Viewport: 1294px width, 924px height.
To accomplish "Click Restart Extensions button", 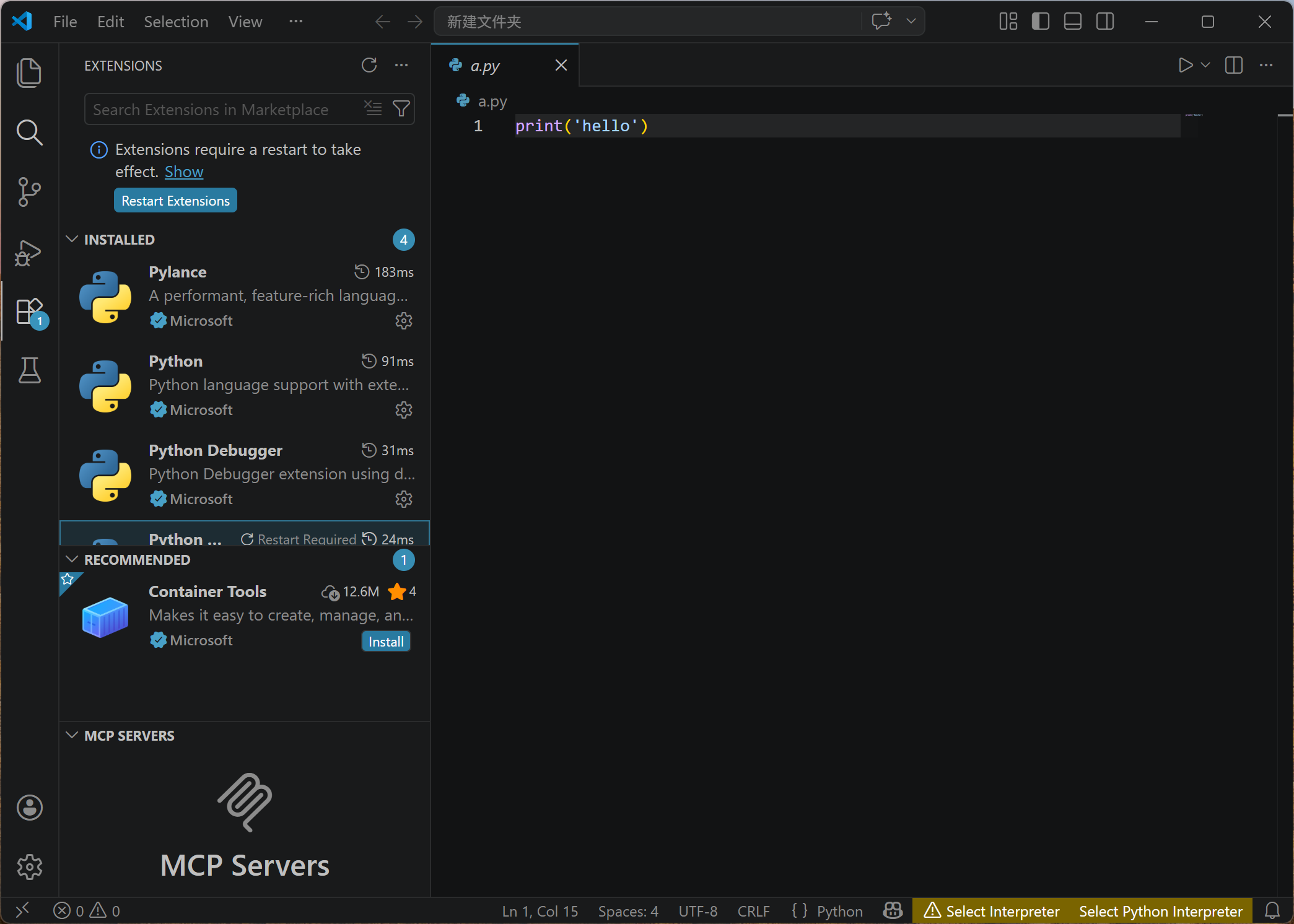I will [175, 201].
